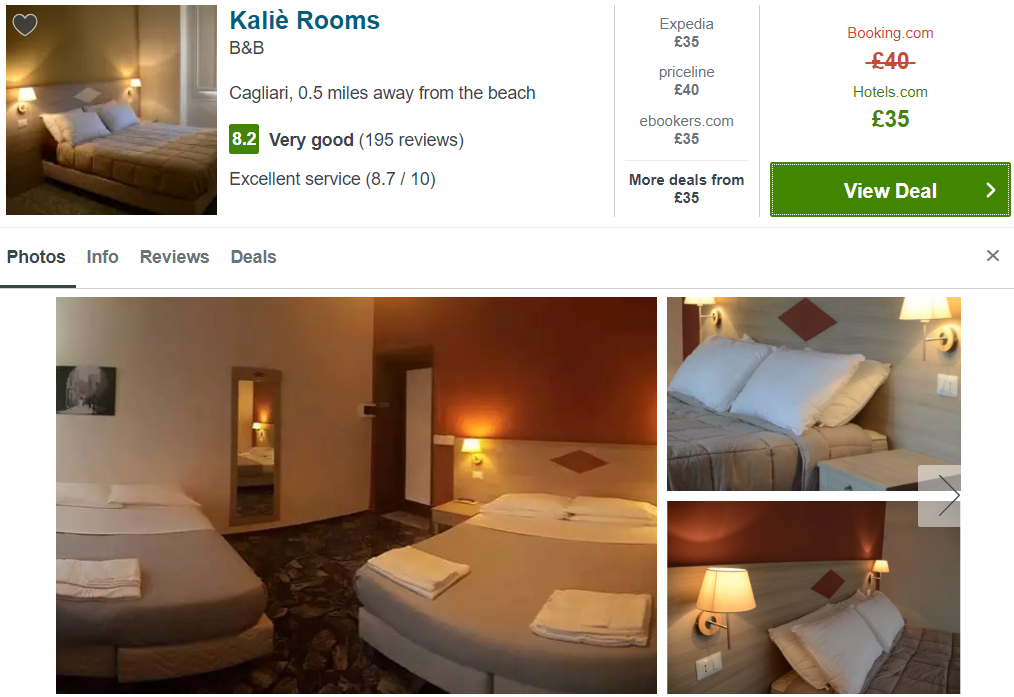Close the details panel with X icon

993,255
